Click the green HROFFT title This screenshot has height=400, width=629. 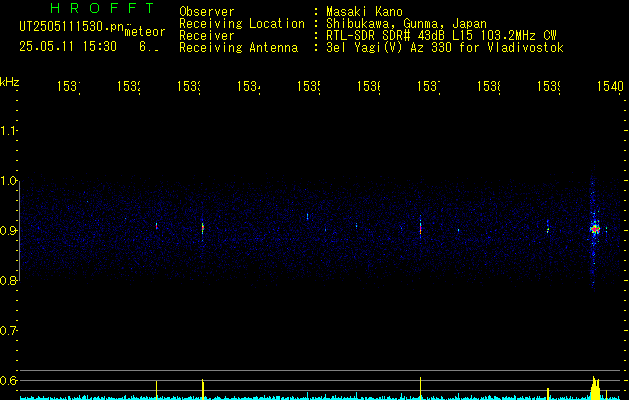[103, 8]
